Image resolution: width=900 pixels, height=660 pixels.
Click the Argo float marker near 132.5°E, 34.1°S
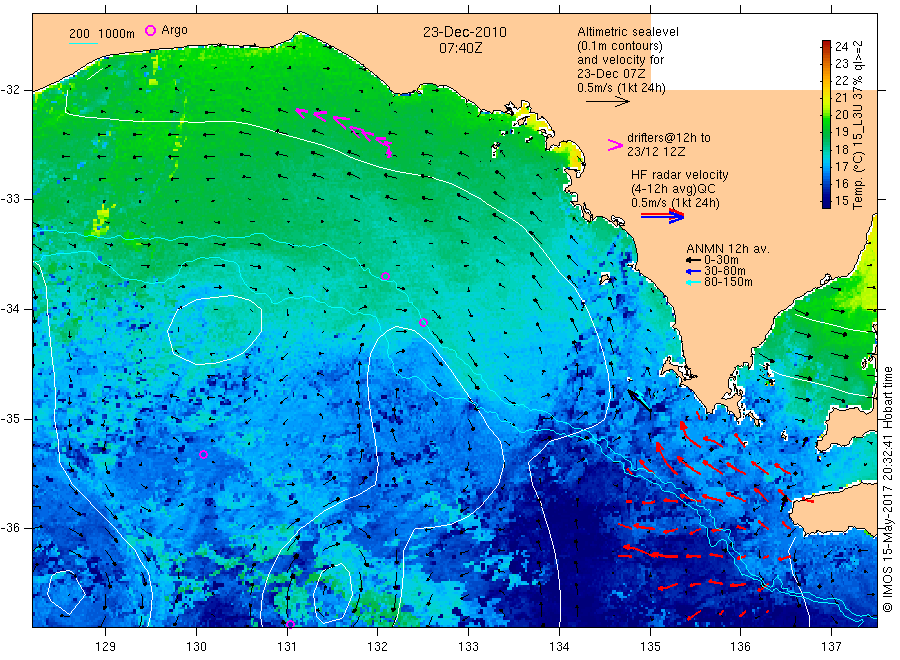click(x=423, y=322)
